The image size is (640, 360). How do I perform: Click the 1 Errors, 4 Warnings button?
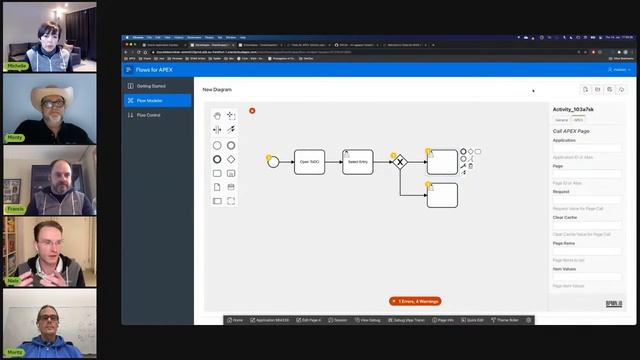pyautogui.click(x=415, y=301)
